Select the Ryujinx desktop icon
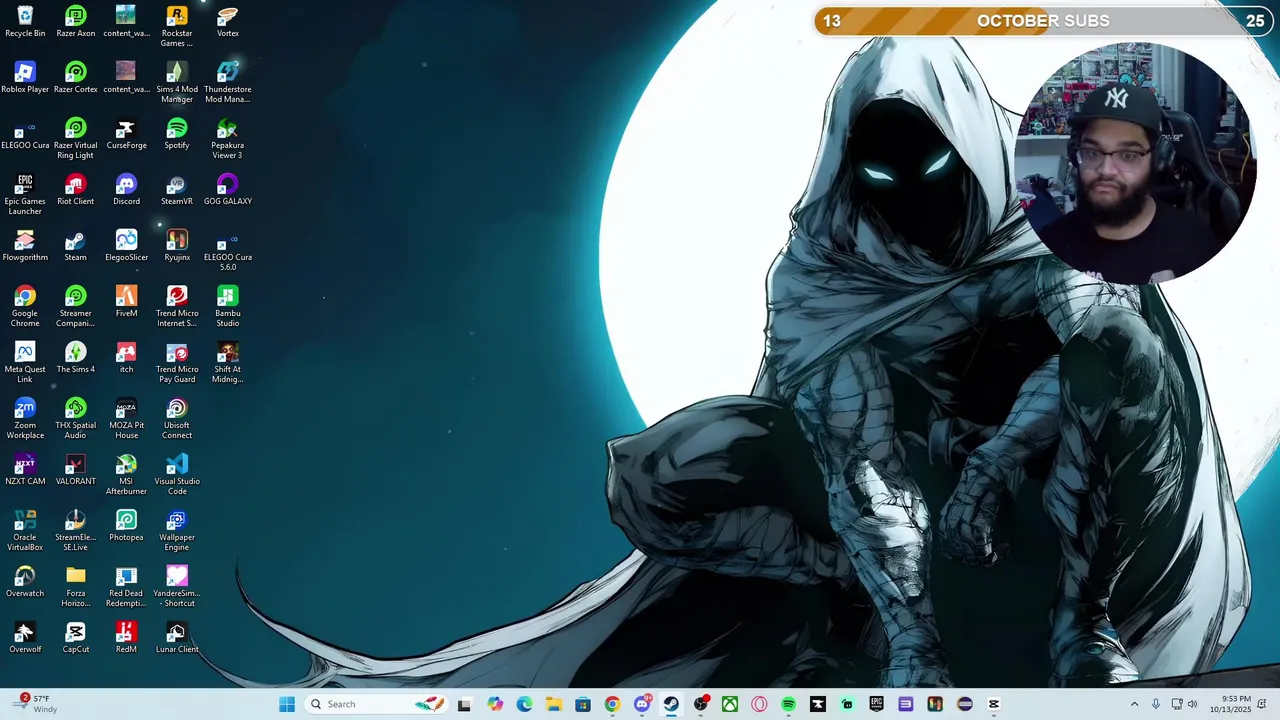This screenshot has height=720, width=1280. (177, 246)
